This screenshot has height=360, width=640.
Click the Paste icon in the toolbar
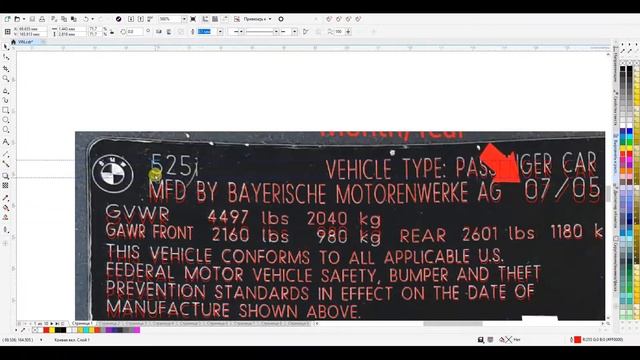click(x=74, y=19)
